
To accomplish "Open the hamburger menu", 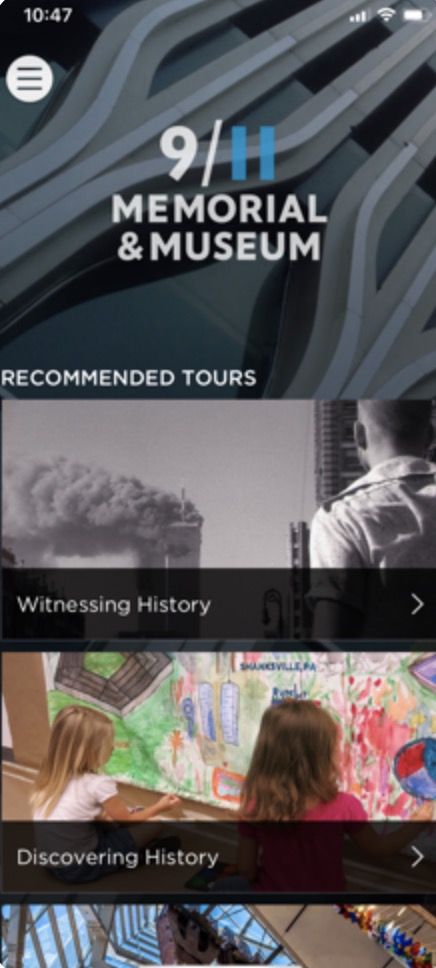I will coord(29,78).
